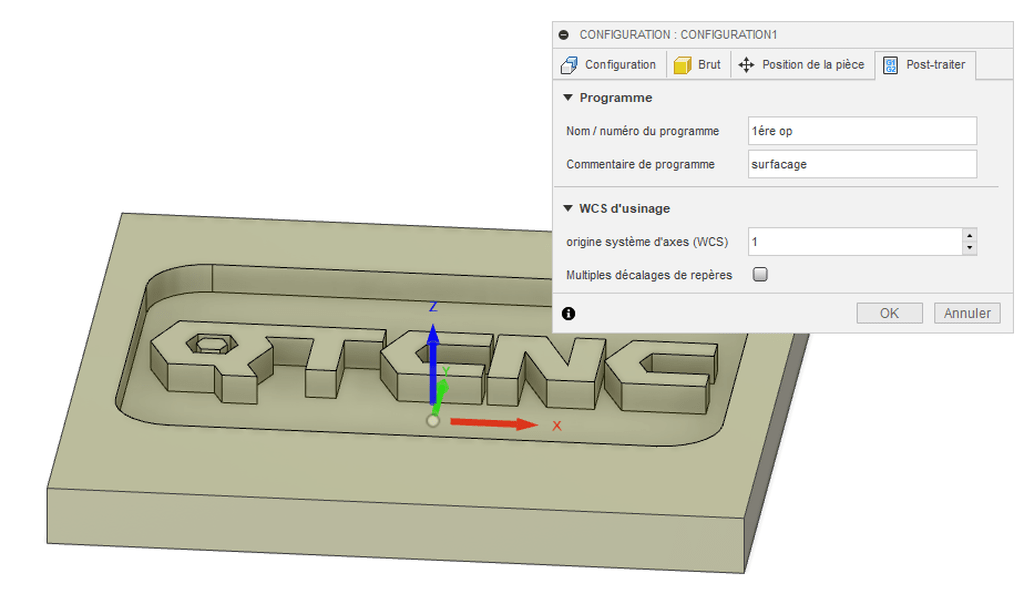
Task: Focus the Nom / numéro du programme field
Action: (x=861, y=131)
